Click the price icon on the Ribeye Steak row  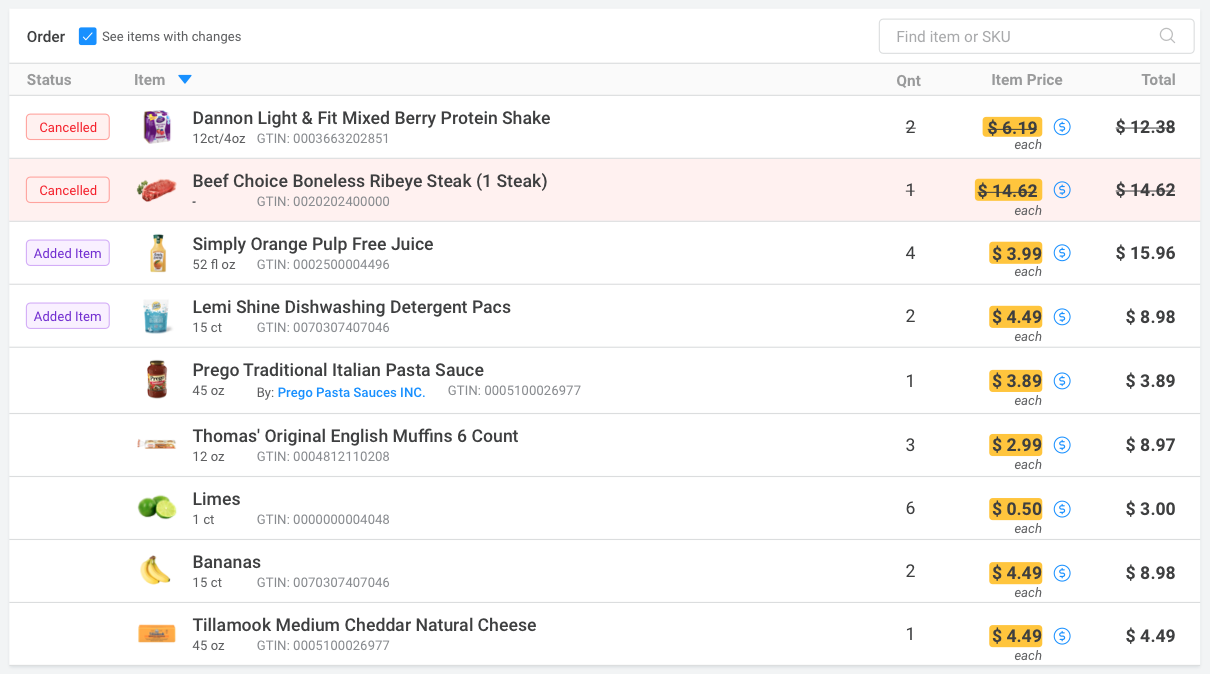tap(1062, 190)
